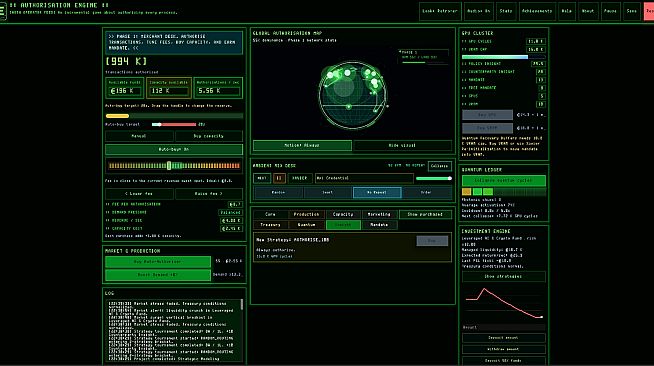Viewport: 654px width, 366px height.
Task: Collapse the Ambient Mix Desk
Action: 440,166
